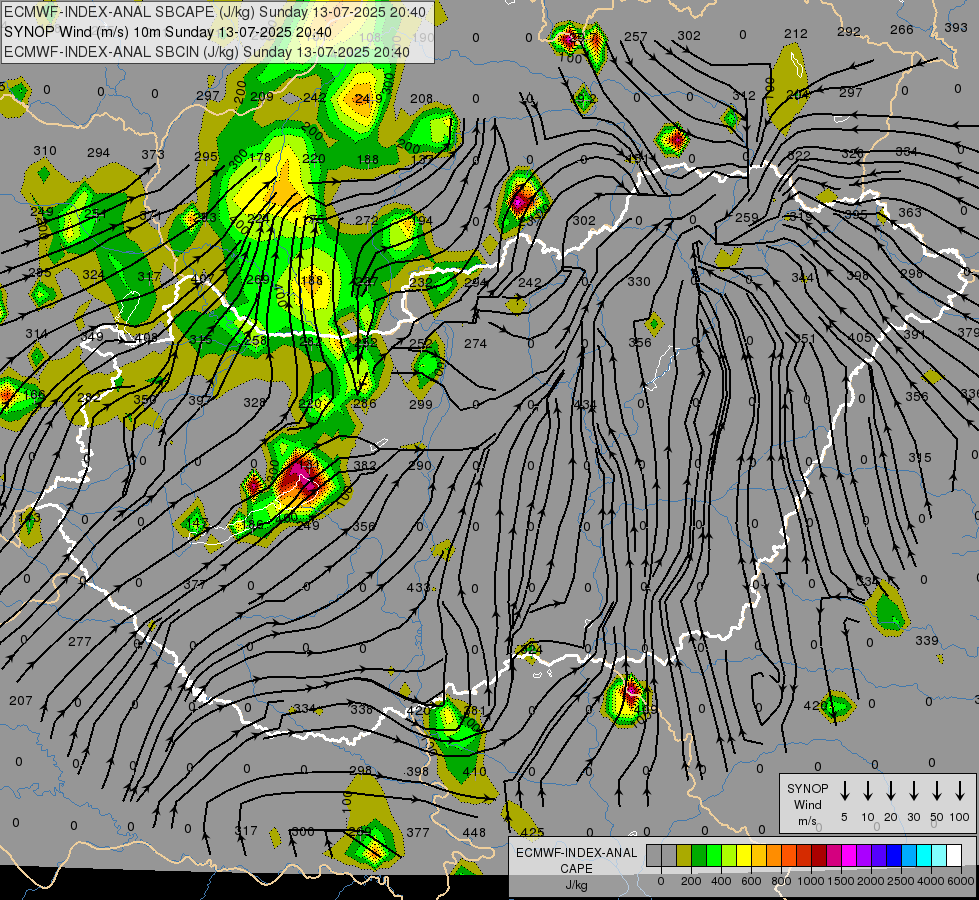The width and height of the screenshot is (979, 900).
Task: Click the SYNOP Wind 10m title line
Action: (x=167, y=32)
